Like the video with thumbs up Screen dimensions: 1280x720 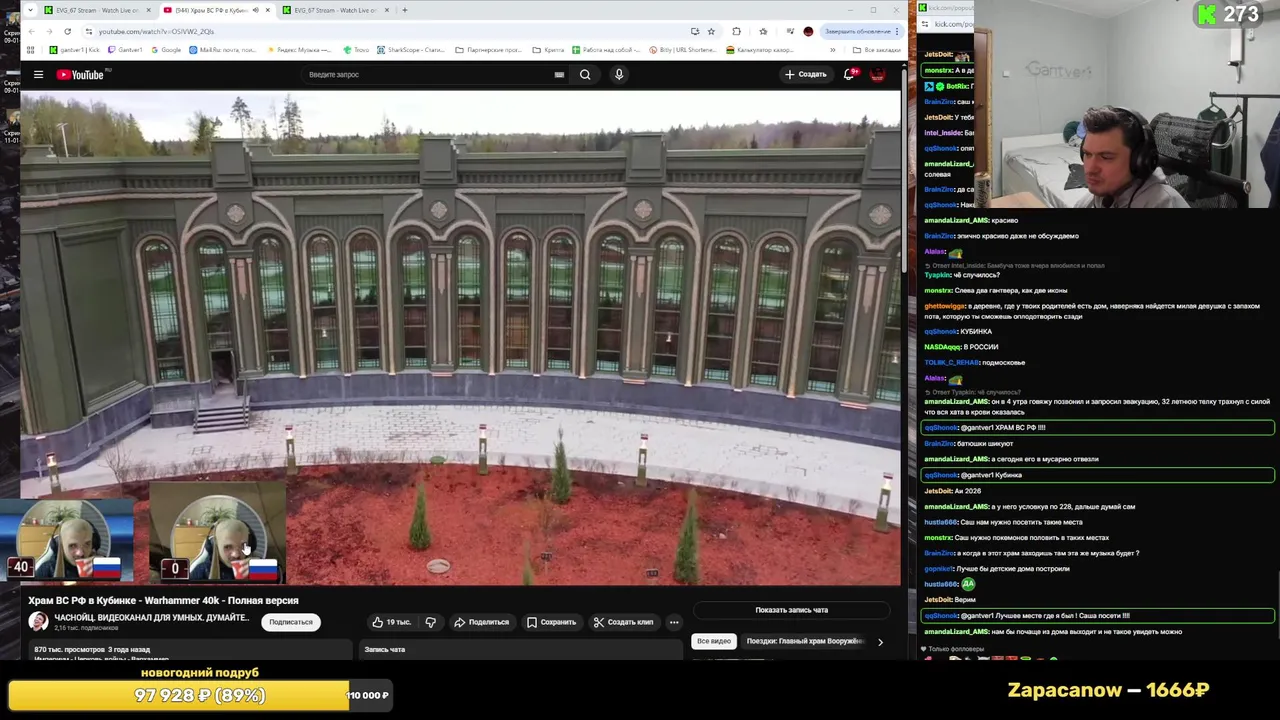click(391, 622)
